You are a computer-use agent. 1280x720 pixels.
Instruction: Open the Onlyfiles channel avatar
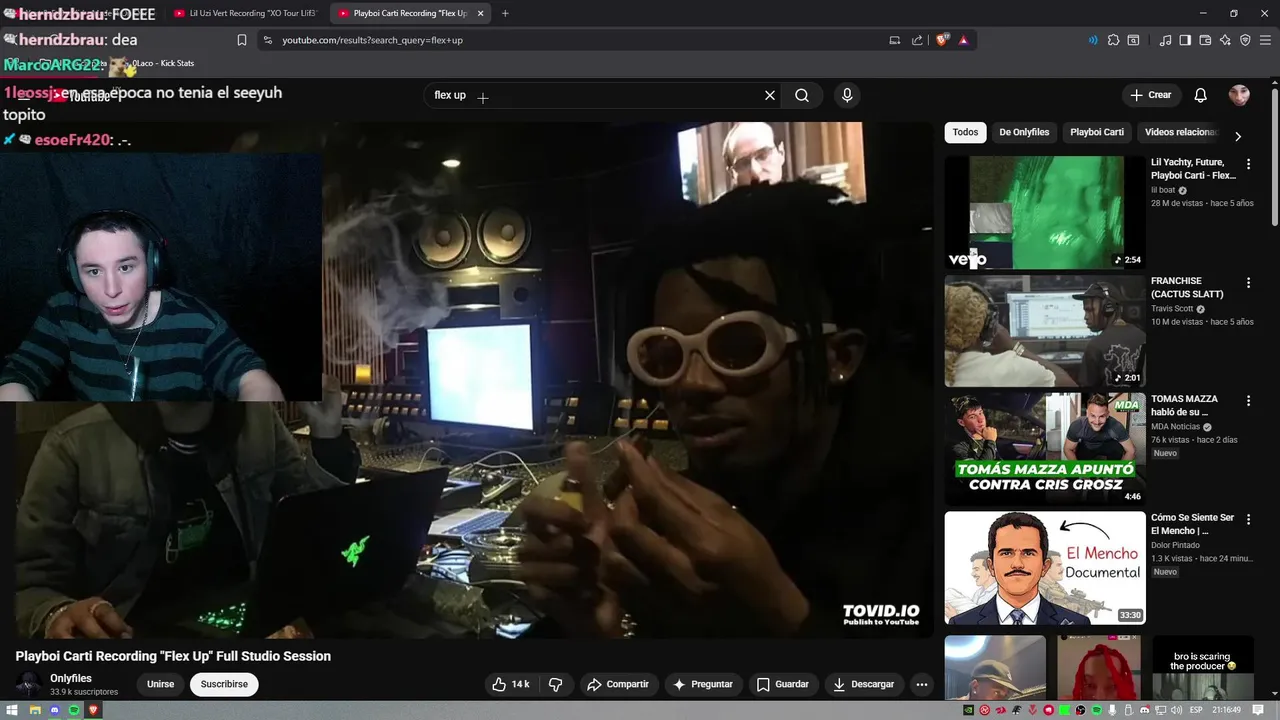29,684
